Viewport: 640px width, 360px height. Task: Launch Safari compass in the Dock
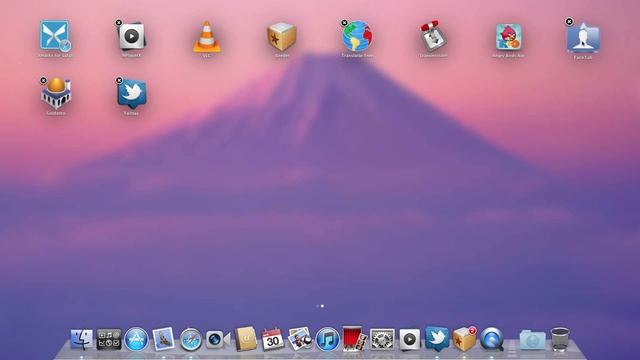191,340
